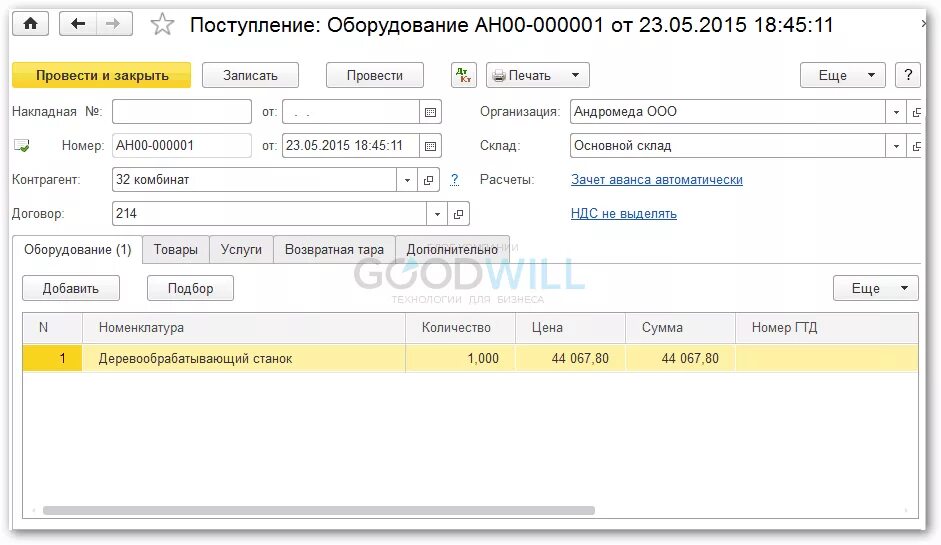Click date field 23.05.2015 18:45:11
This screenshot has width=941, height=545.
tap(350, 146)
